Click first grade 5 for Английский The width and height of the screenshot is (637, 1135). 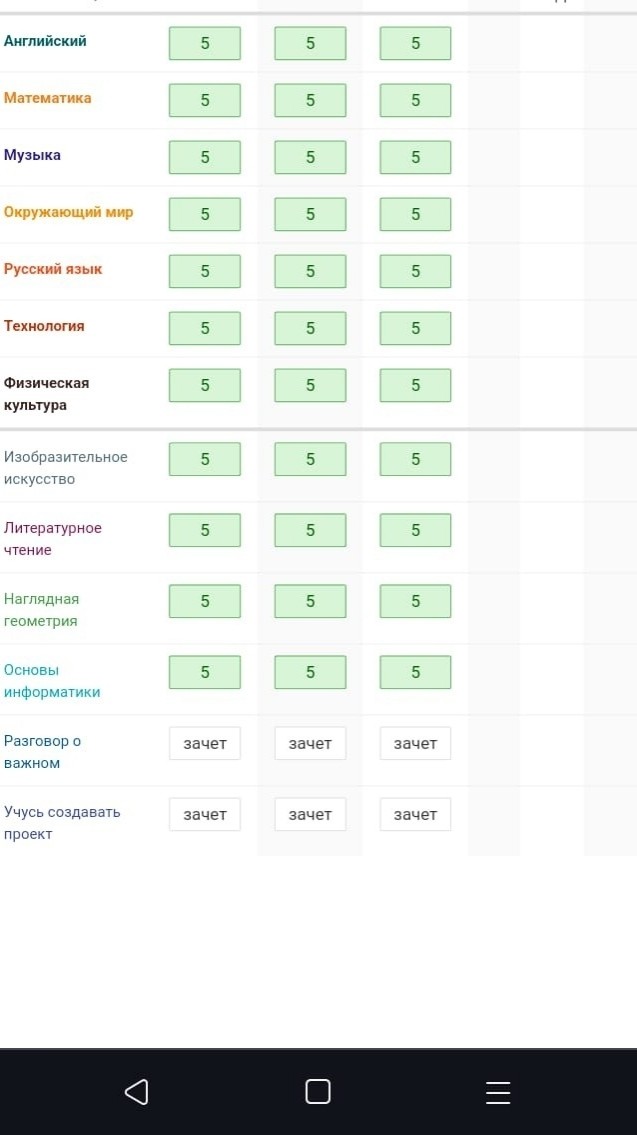point(205,43)
